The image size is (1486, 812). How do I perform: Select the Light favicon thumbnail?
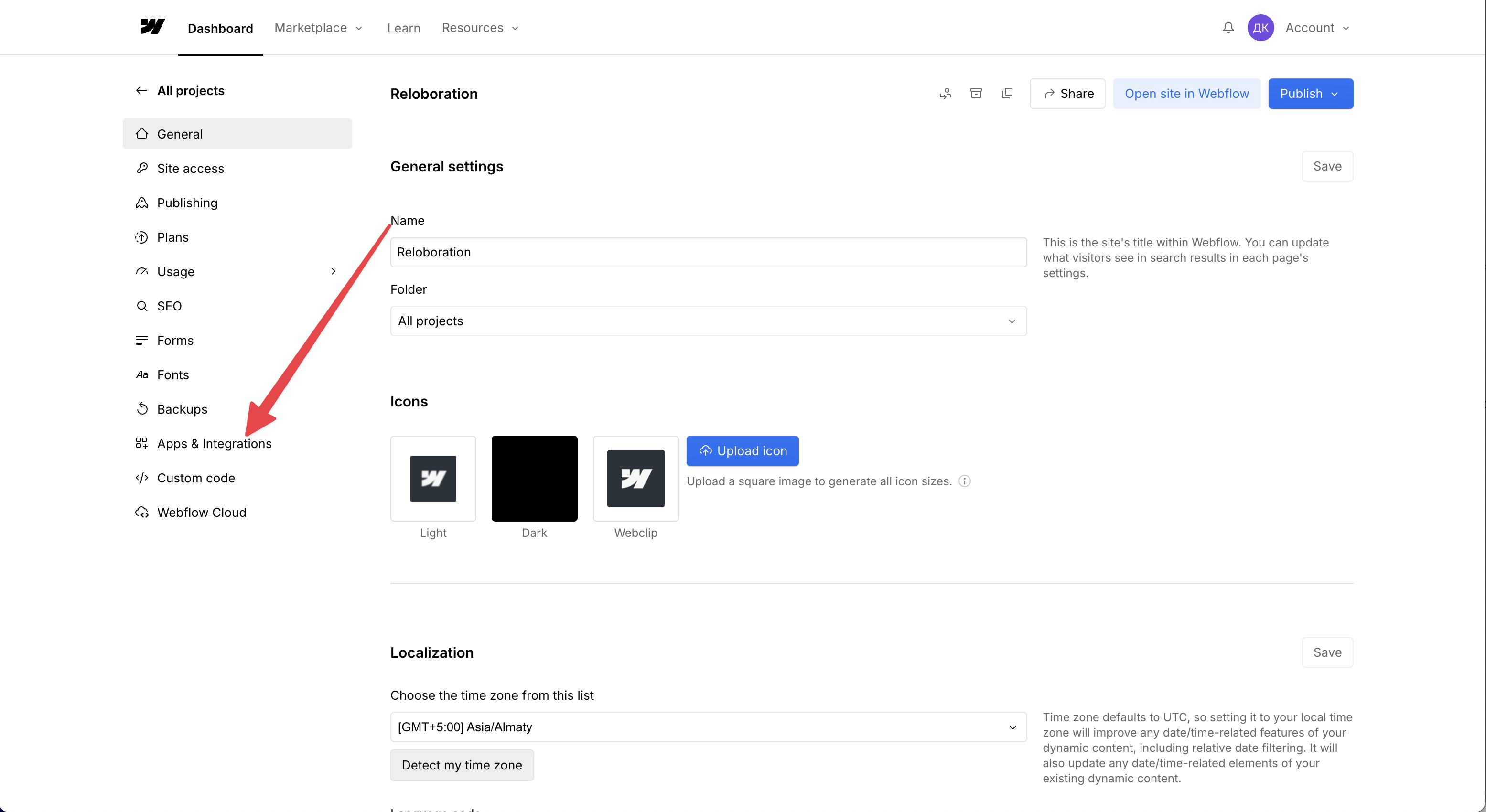point(433,478)
